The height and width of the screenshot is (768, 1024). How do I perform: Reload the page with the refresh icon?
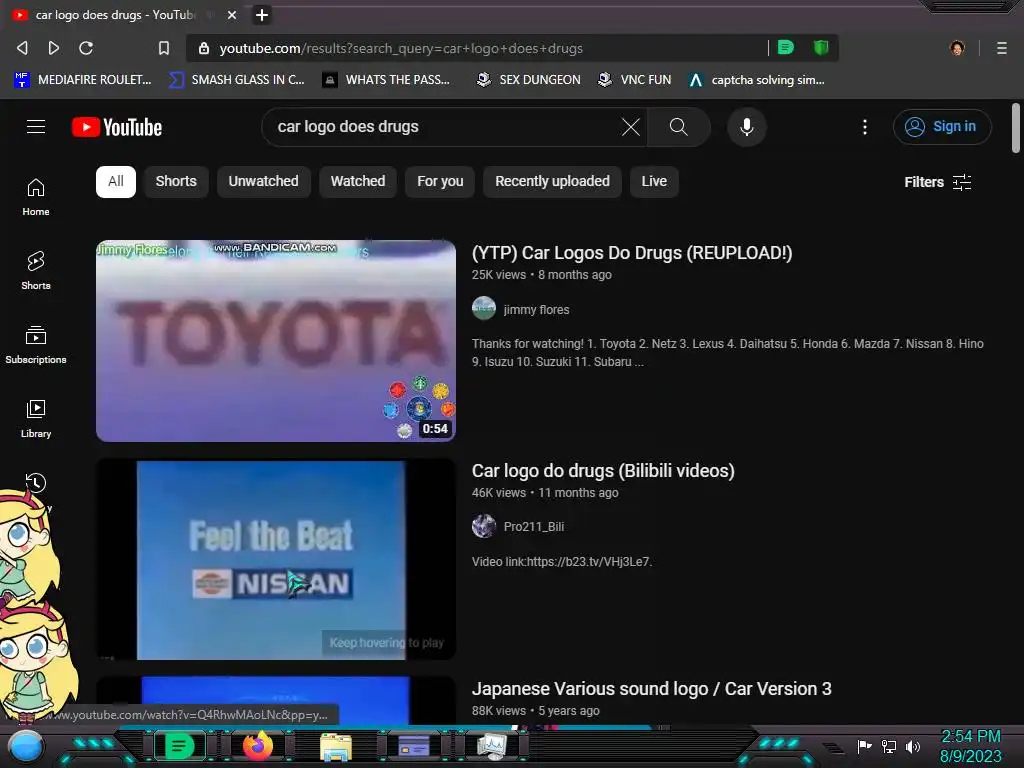[x=86, y=48]
